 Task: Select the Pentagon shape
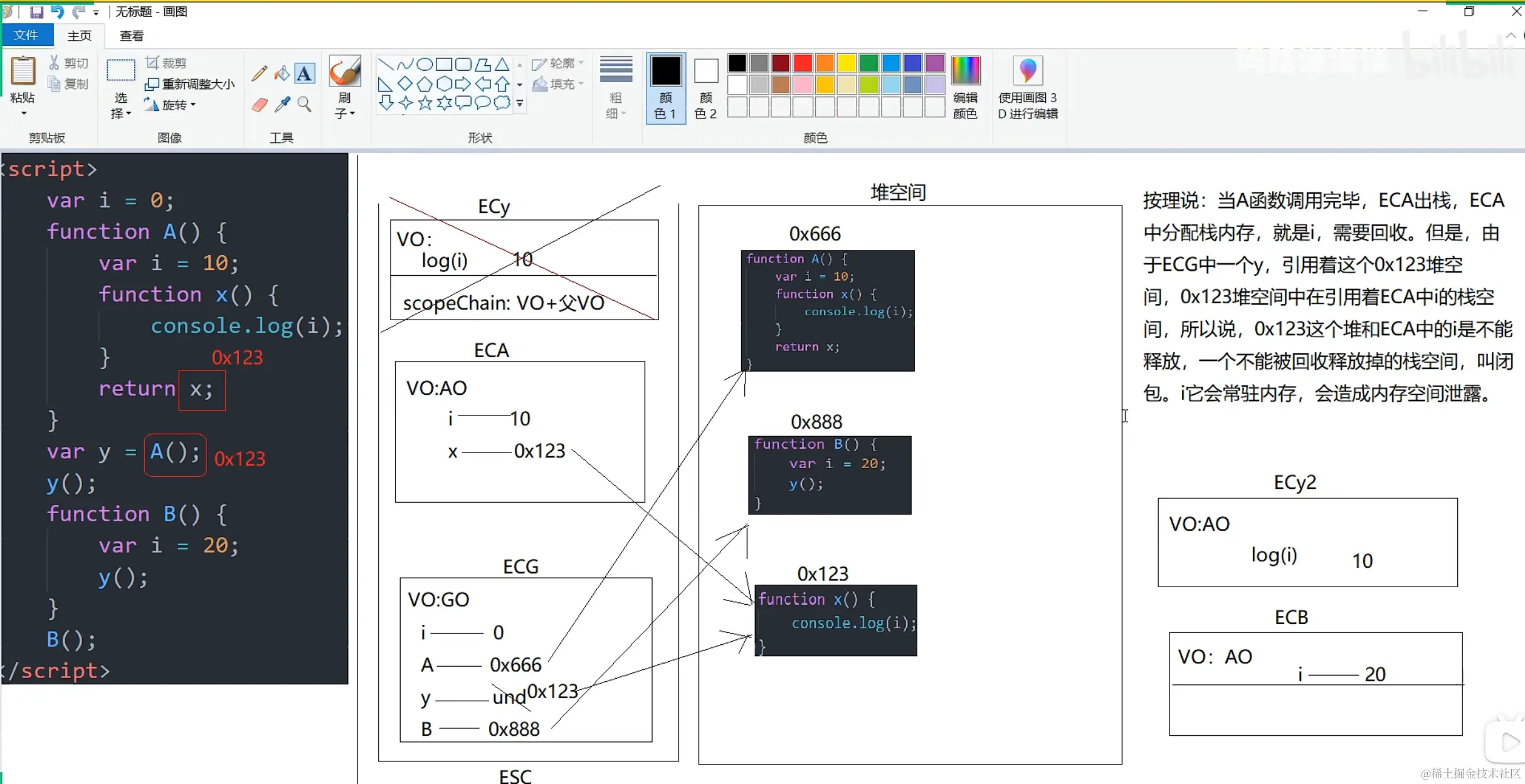point(425,83)
